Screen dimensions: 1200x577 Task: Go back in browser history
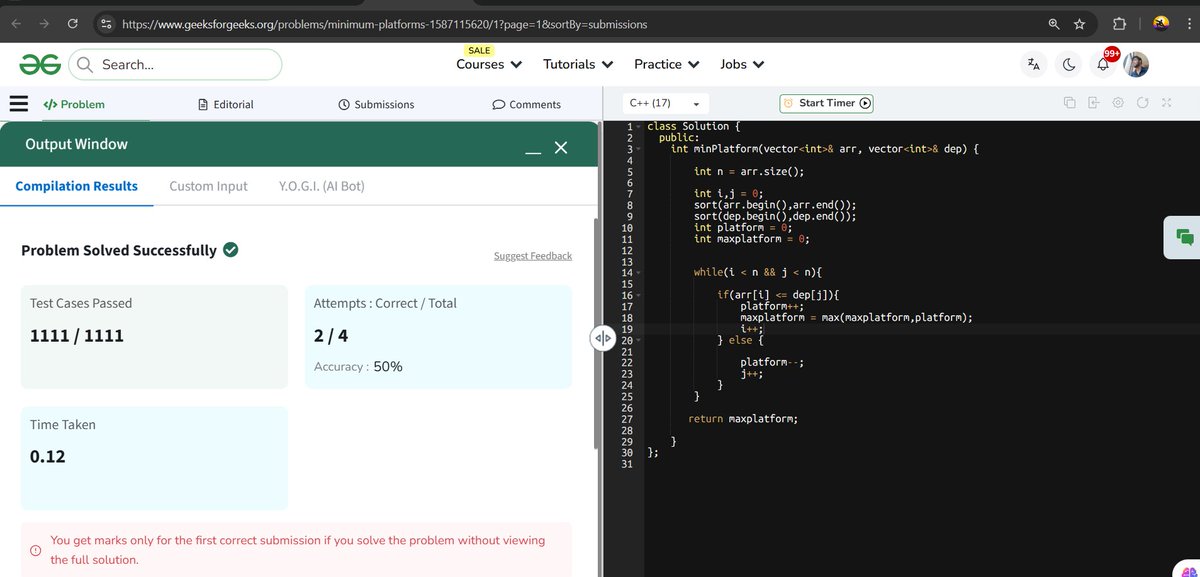(x=16, y=23)
